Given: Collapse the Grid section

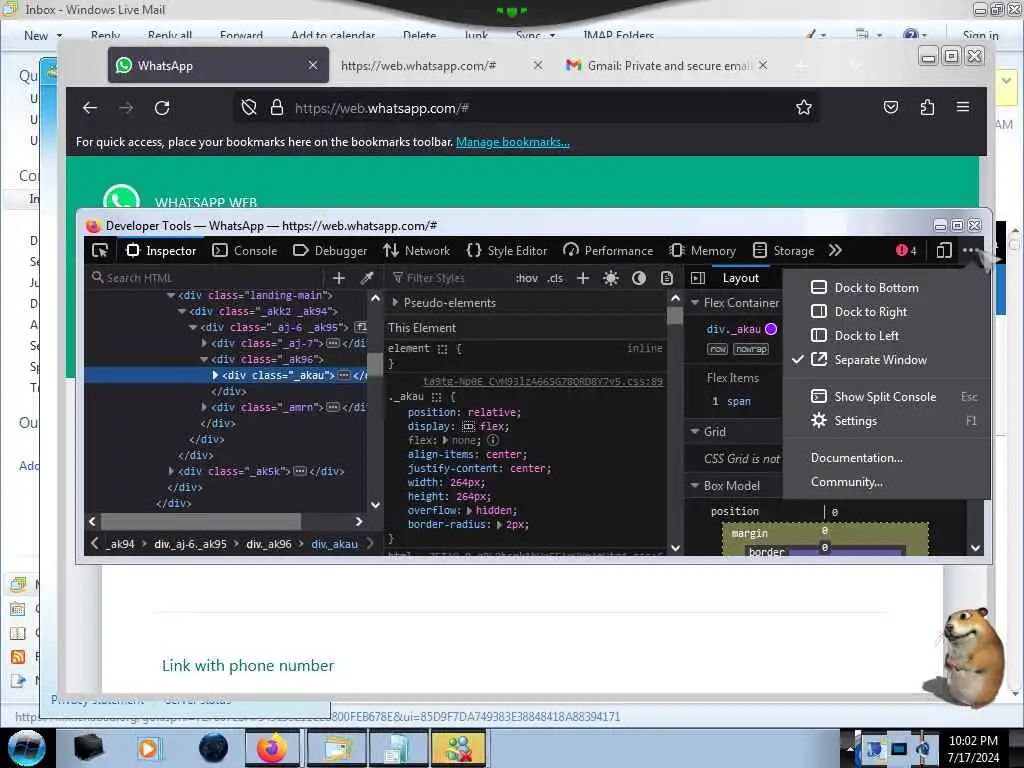Looking at the screenshot, I should point(695,431).
